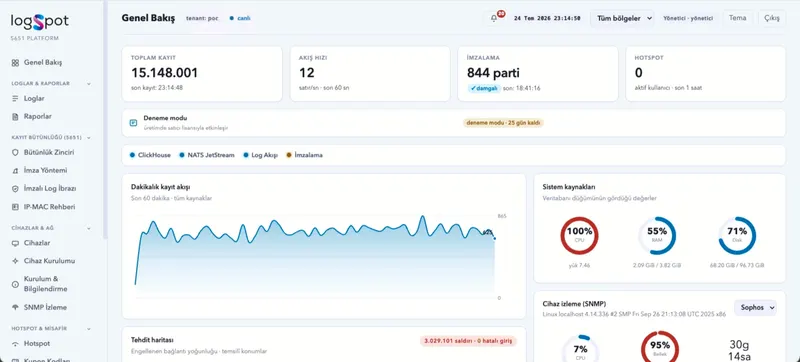Open Genel Bakış in the sidebar

pos(43,63)
